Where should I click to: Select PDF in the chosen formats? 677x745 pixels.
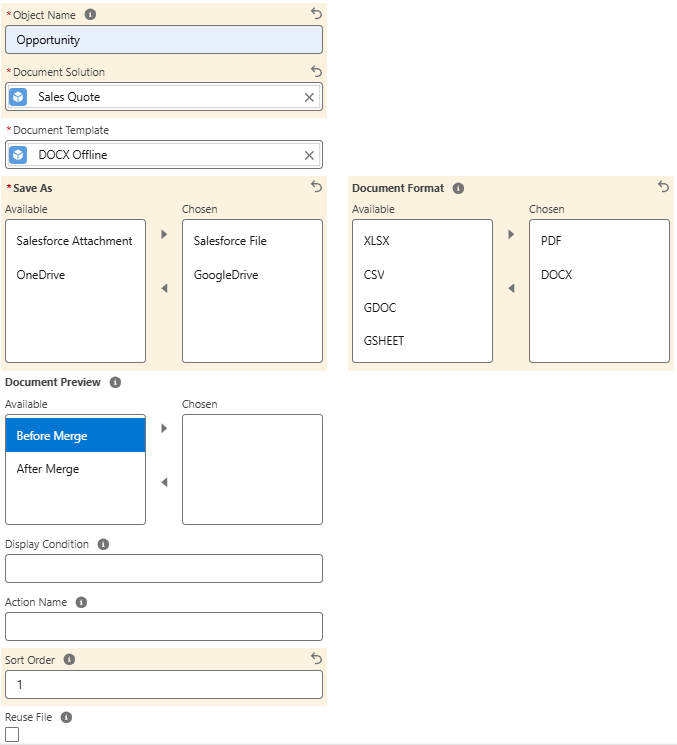tap(551, 241)
